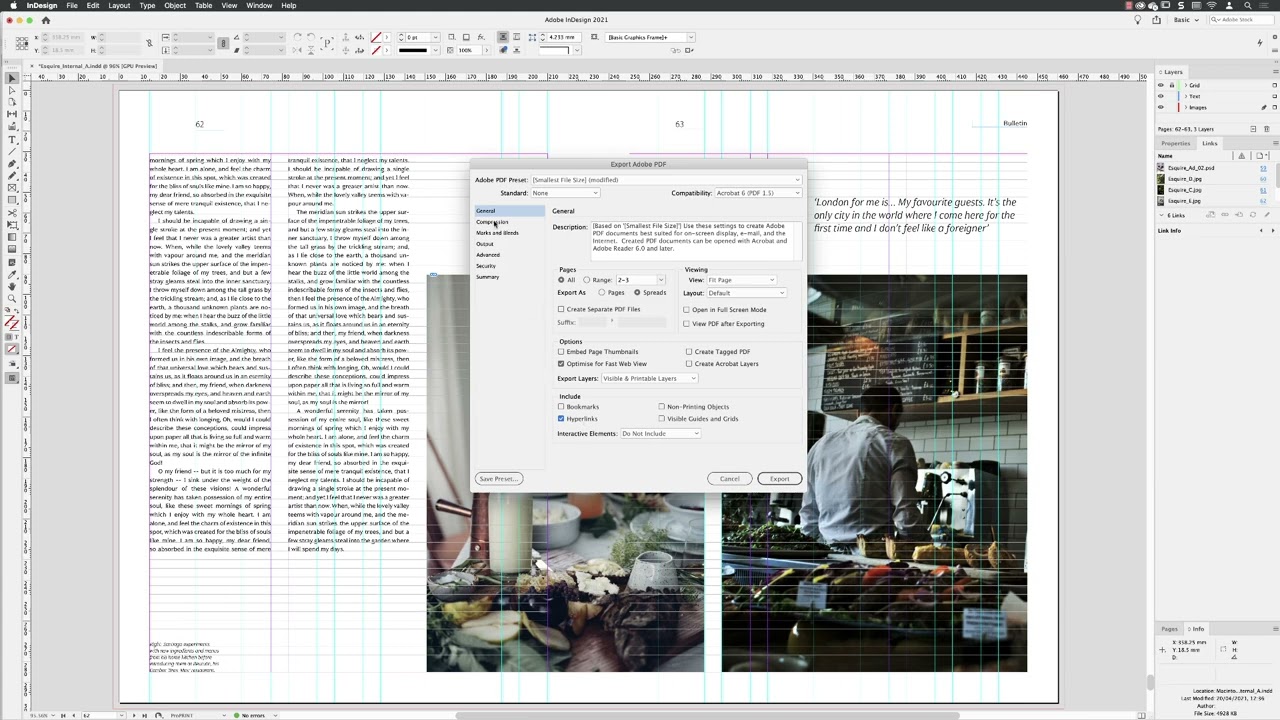The image size is (1280, 720).
Task: Click the Go To Link icon
Action: click(x=1239, y=215)
